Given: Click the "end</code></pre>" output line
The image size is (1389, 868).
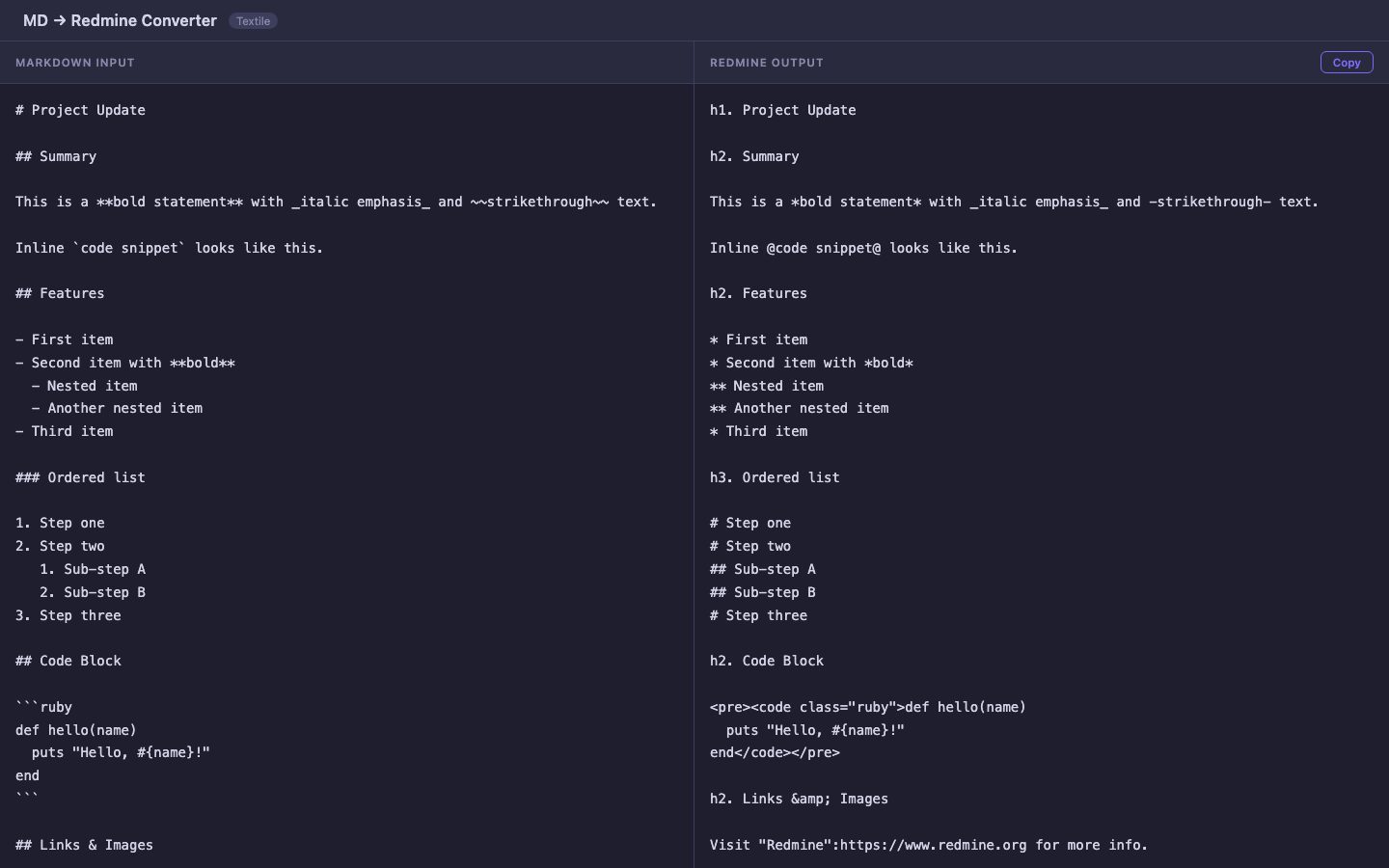Looking at the screenshot, I should pyautogui.click(x=776, y=752).
